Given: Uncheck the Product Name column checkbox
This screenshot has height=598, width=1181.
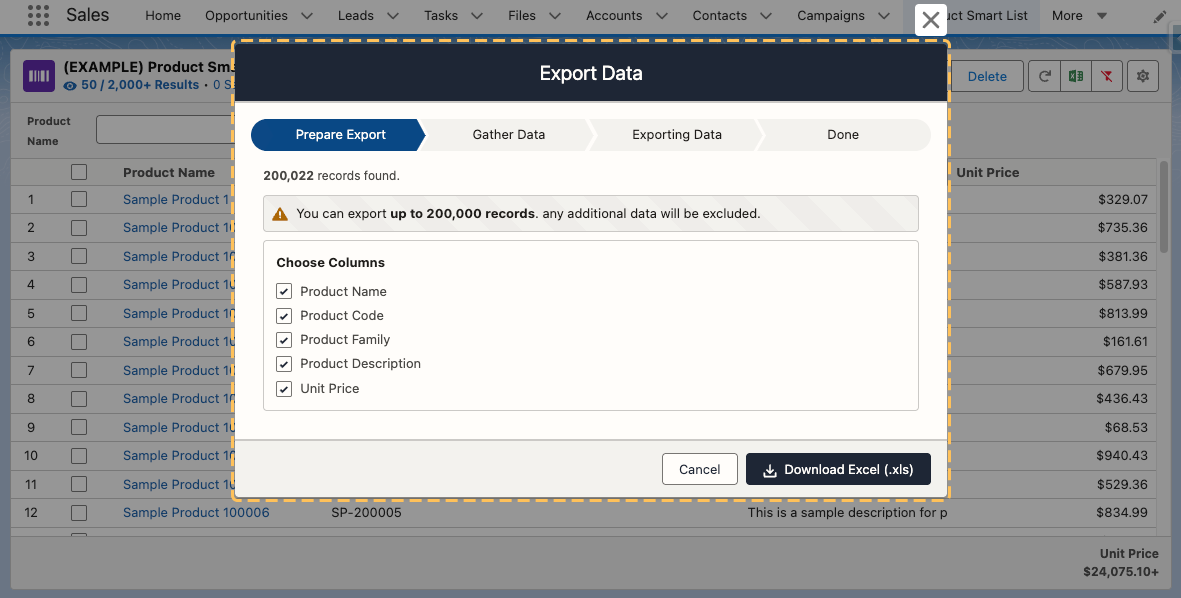Looking at the screenshot, I should (284, 291).
